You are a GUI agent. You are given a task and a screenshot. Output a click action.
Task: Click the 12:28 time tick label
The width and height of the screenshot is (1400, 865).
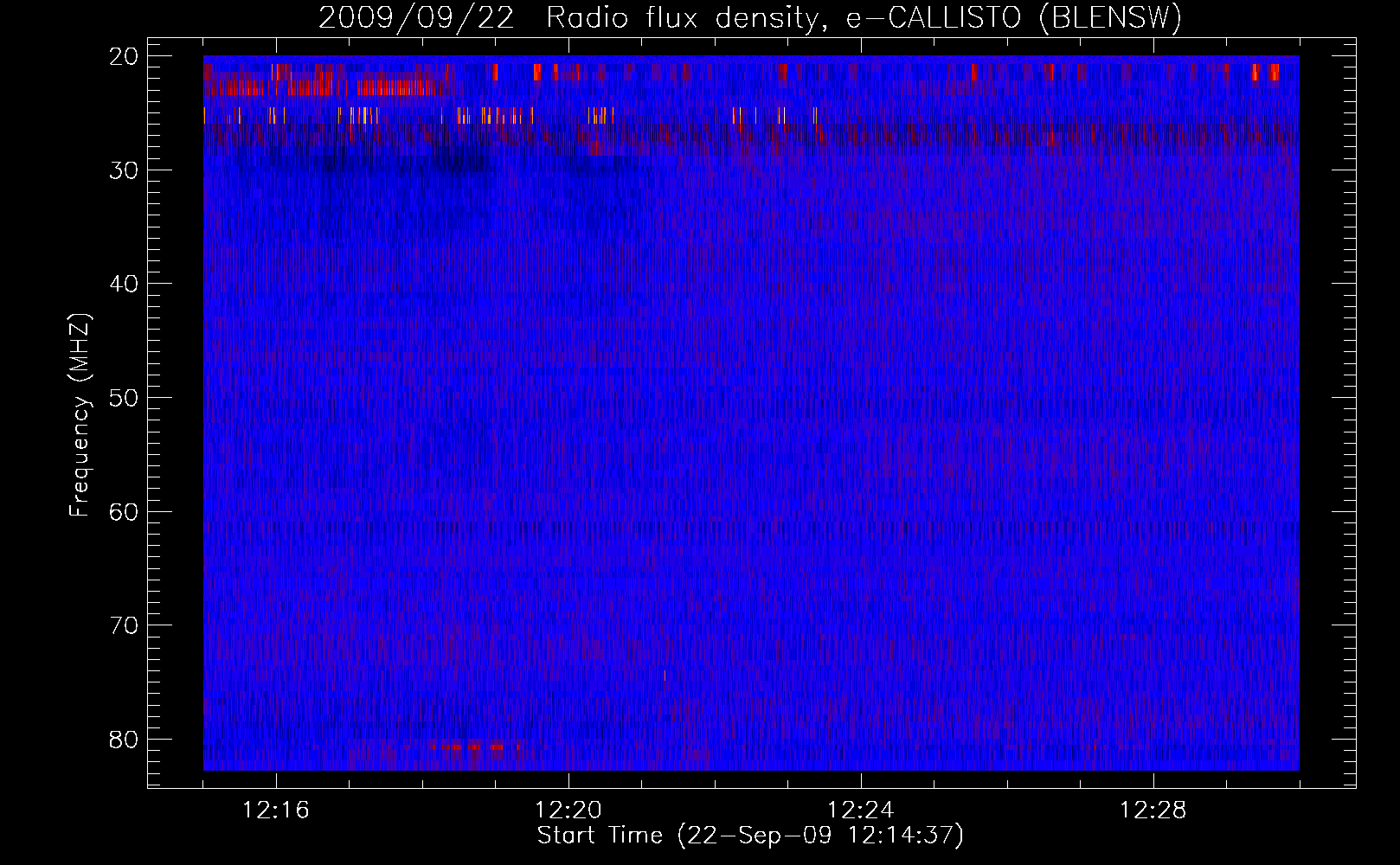pyautogui.click(x=1153, y=811)
